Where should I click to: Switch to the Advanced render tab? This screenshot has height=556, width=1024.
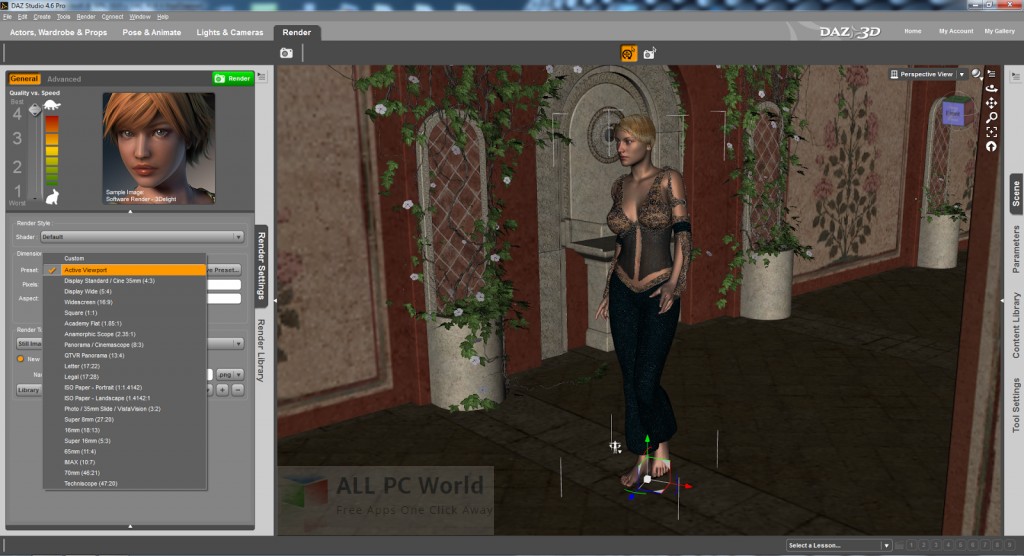64,79
